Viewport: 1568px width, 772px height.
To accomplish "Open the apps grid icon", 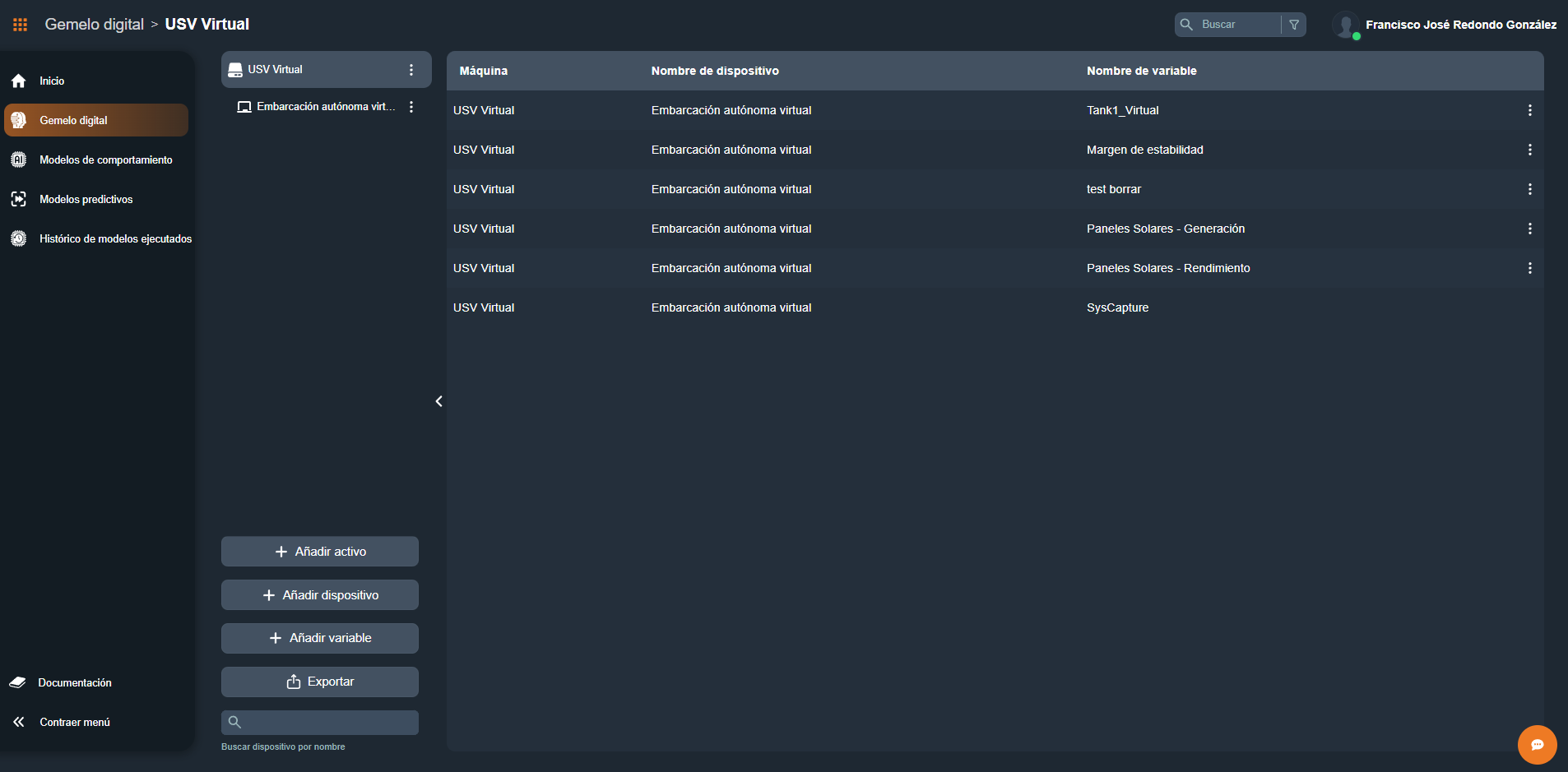I will (20, 25).
